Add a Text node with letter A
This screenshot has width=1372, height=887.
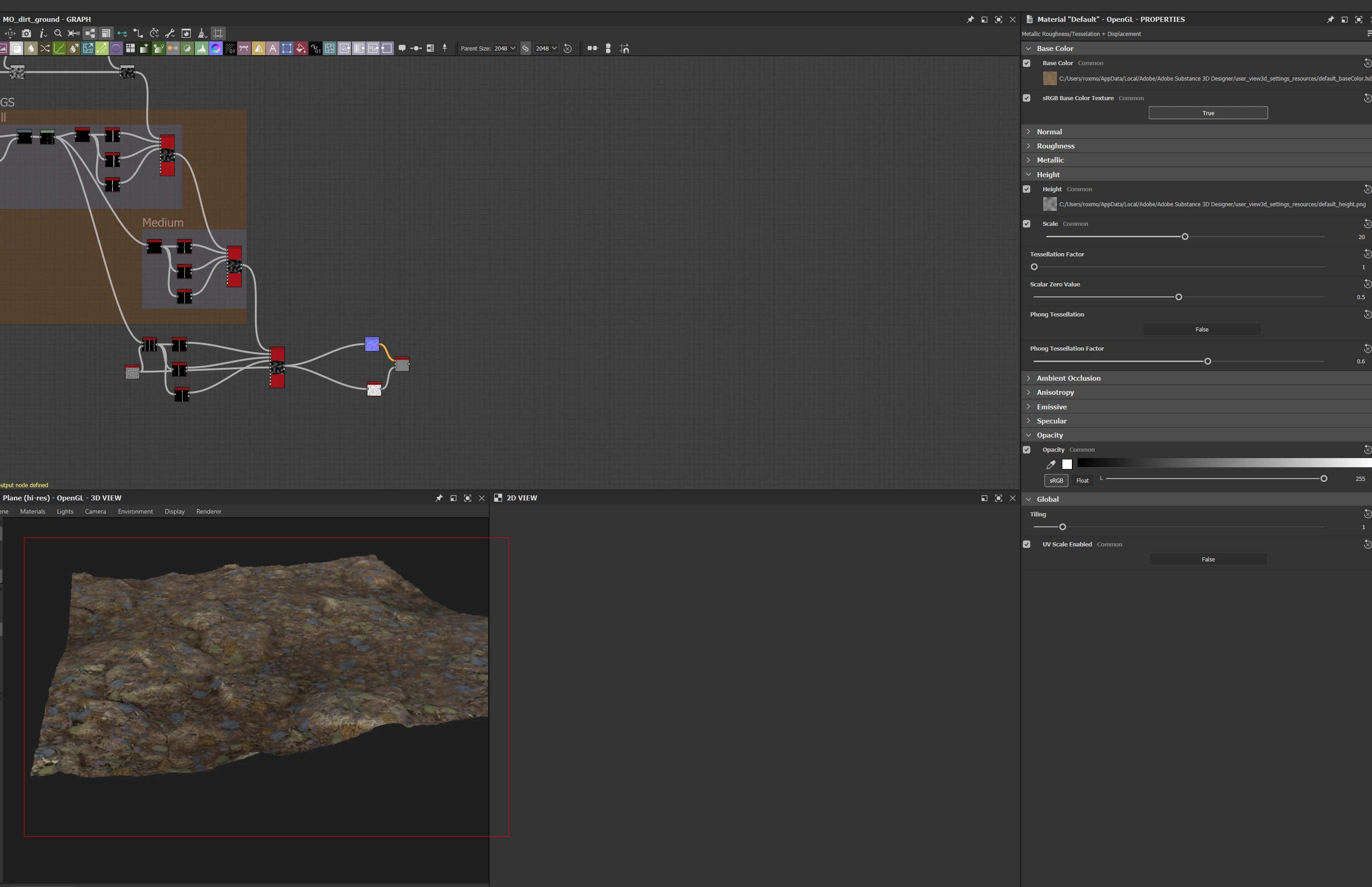point(272,48)
